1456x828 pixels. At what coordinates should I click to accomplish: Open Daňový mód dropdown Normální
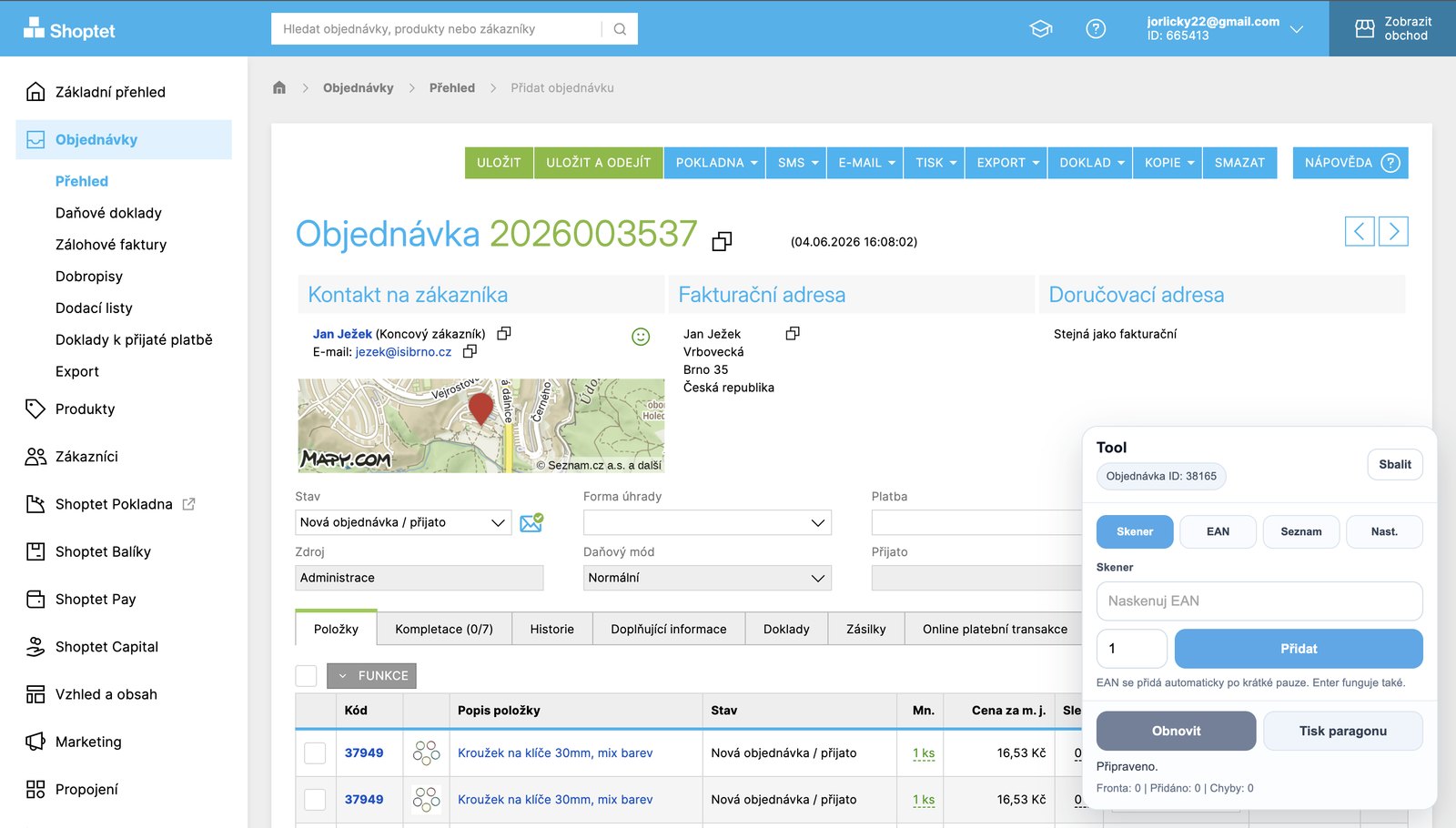(x=707, y=578)
